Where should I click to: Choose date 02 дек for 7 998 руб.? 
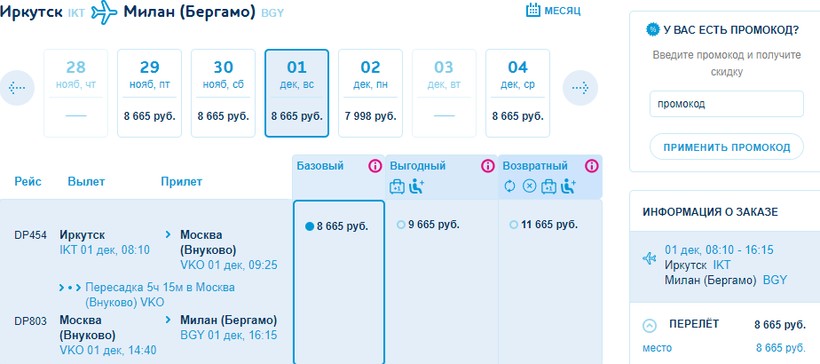371,93
